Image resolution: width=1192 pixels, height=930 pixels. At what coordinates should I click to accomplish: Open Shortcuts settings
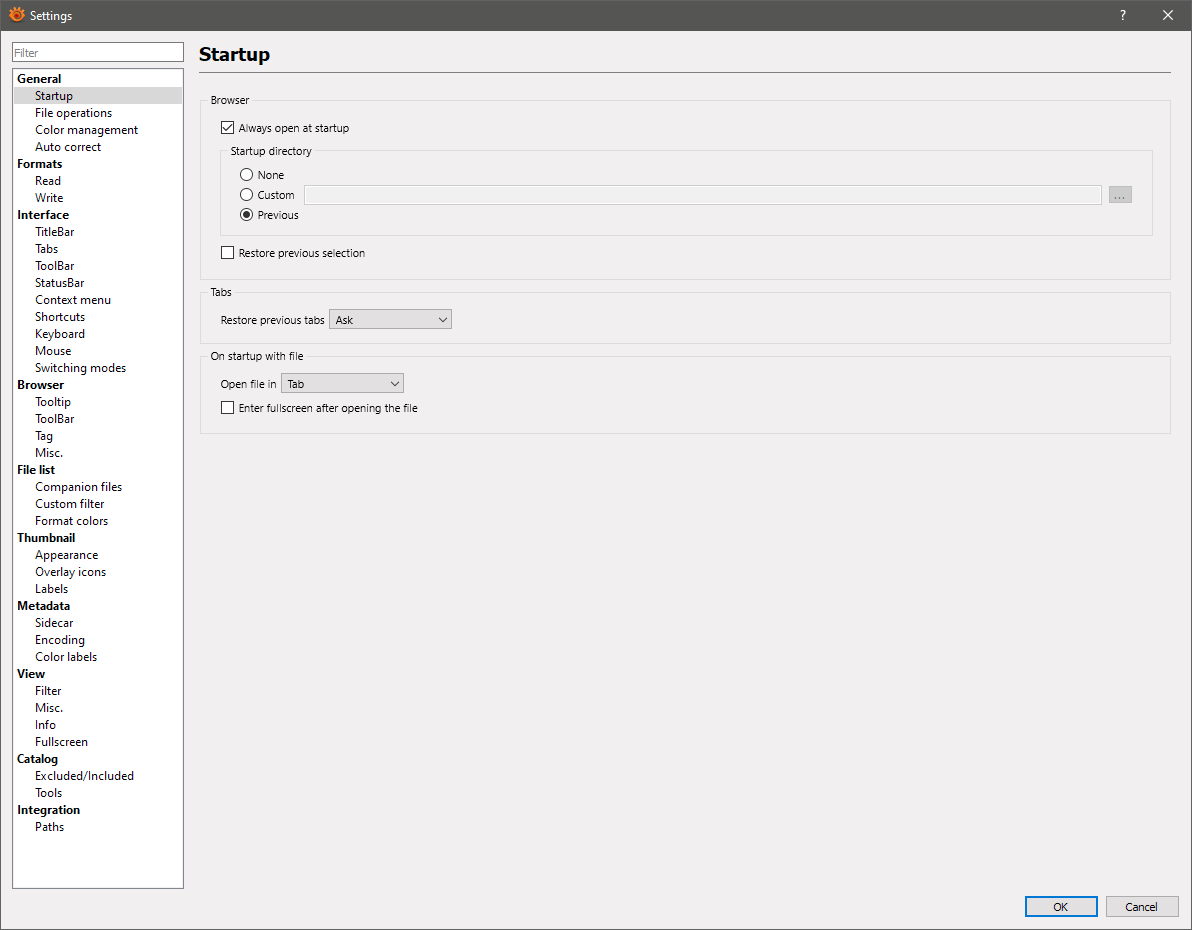[x=60, y=316]
